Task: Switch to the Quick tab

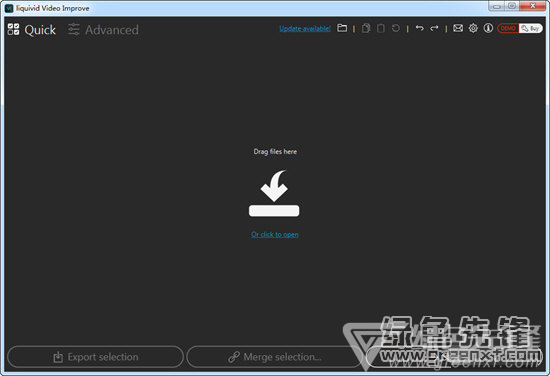Action: [32, 30]
